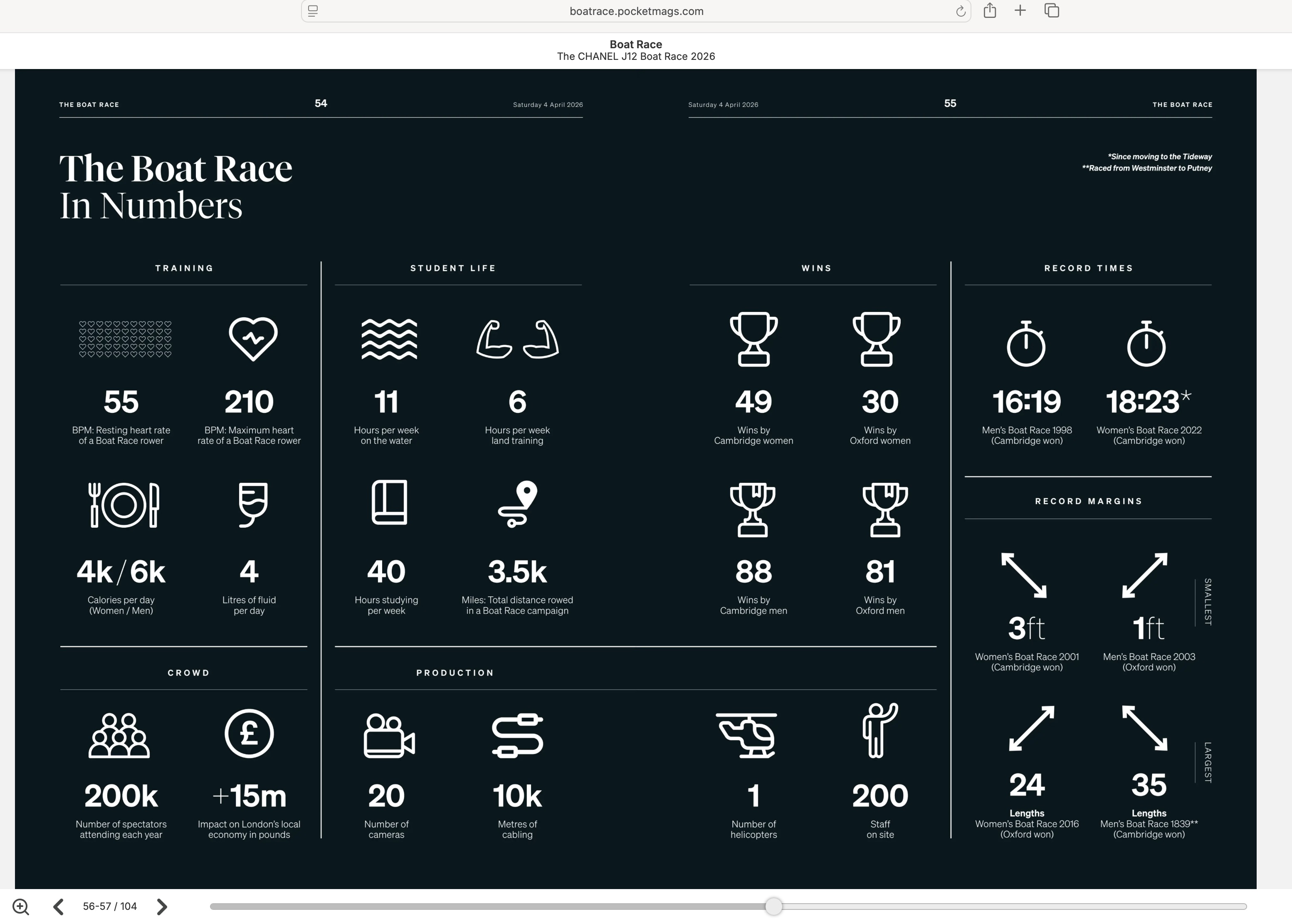This screenshot has width=1292, height=924.
Task: Click the zoom-in magnifier icon
Action: 20,907
